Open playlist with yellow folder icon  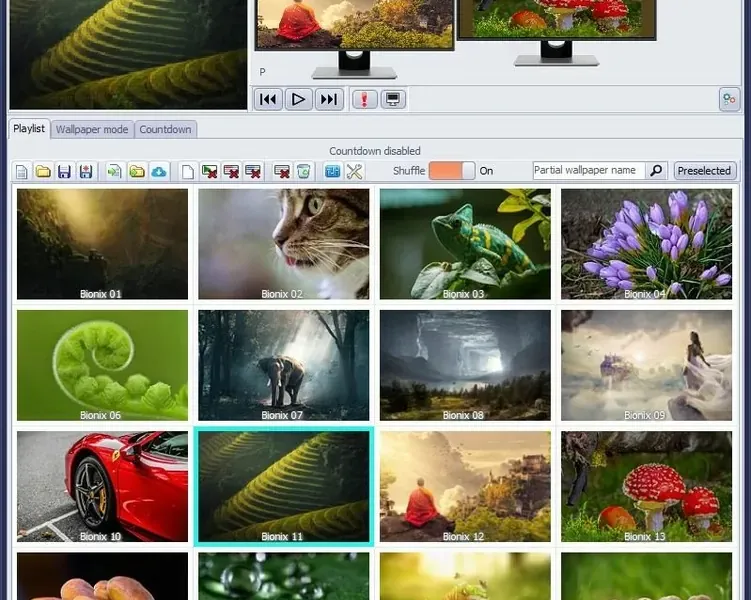[43, 171]
